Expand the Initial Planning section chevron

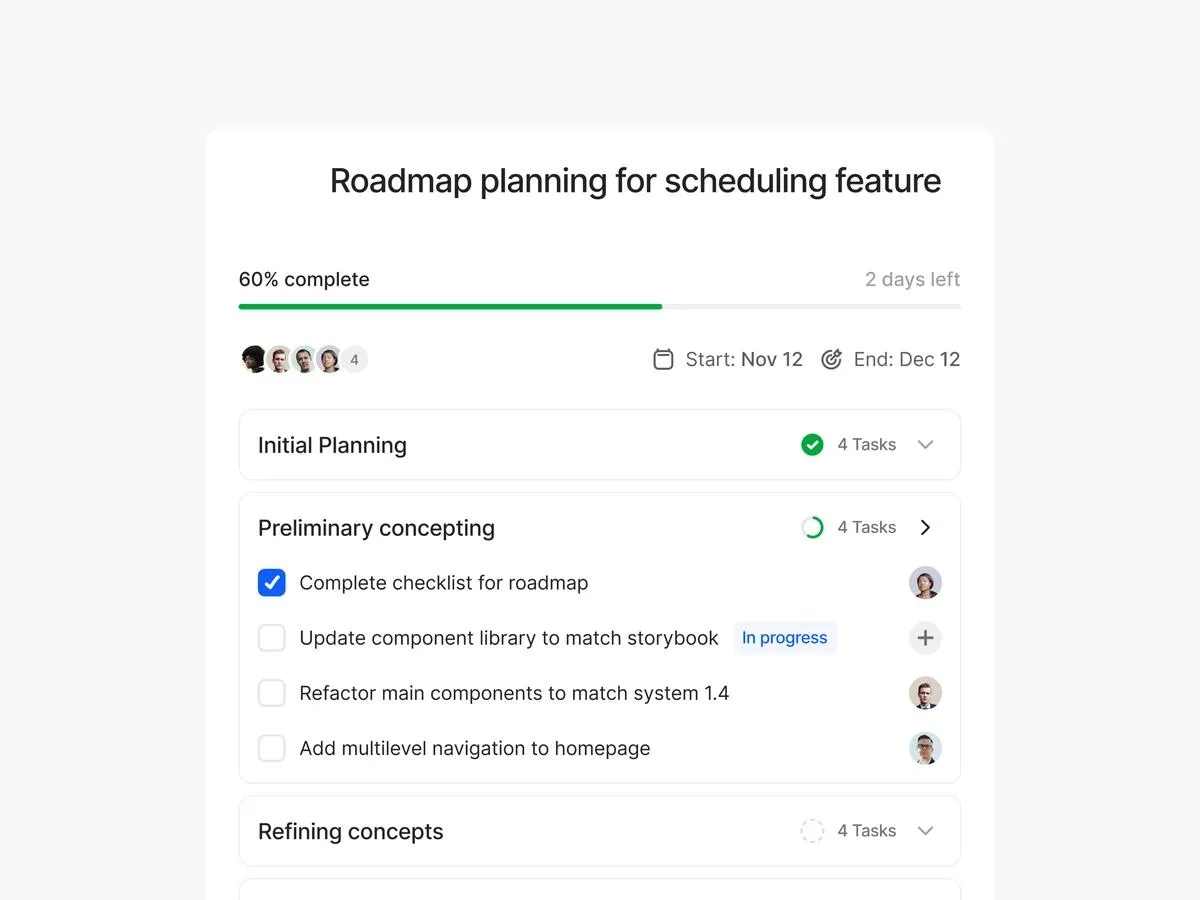click(925, 445)
